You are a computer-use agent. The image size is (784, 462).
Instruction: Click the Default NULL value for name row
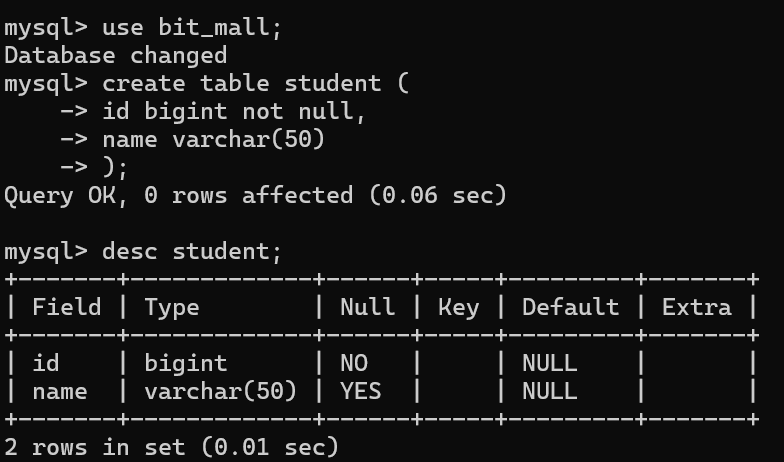click(x=549, y=391)
